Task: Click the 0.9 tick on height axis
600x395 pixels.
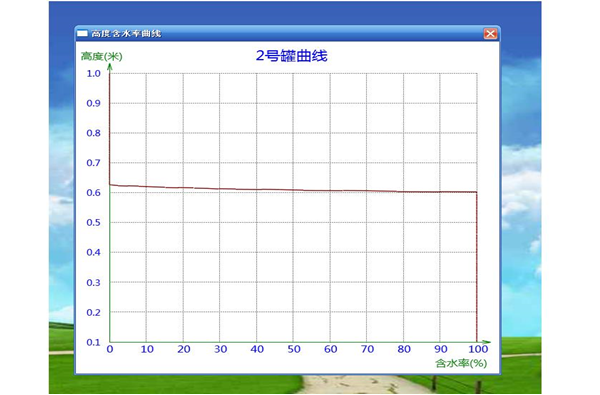Action: (93, 103)
